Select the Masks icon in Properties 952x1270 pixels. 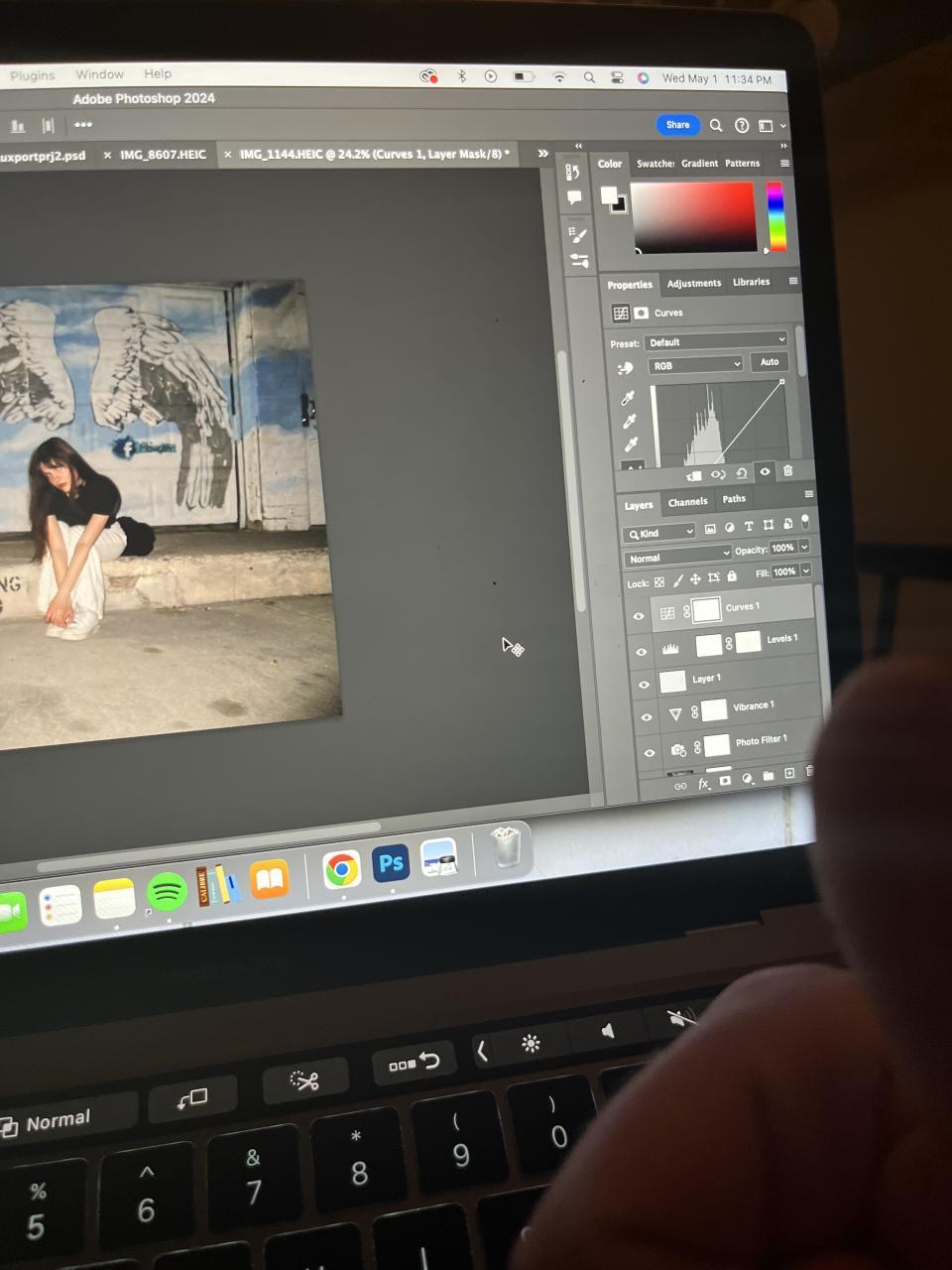642,313
